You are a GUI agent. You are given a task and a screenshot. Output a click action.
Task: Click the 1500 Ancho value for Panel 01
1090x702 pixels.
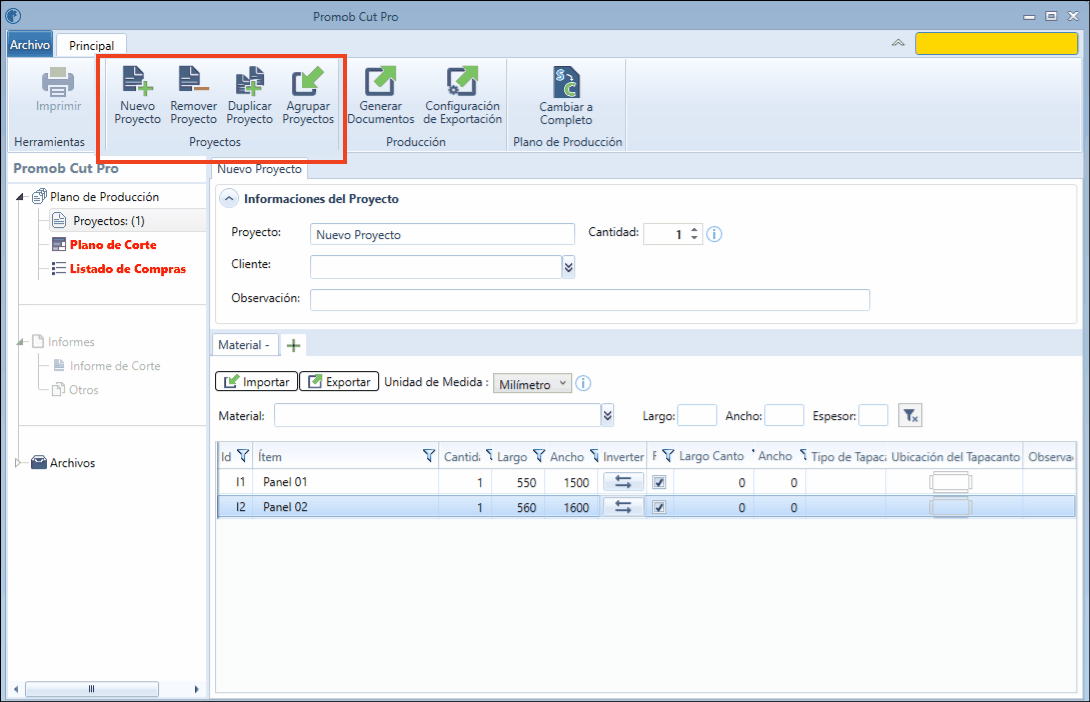pos(576,482)
